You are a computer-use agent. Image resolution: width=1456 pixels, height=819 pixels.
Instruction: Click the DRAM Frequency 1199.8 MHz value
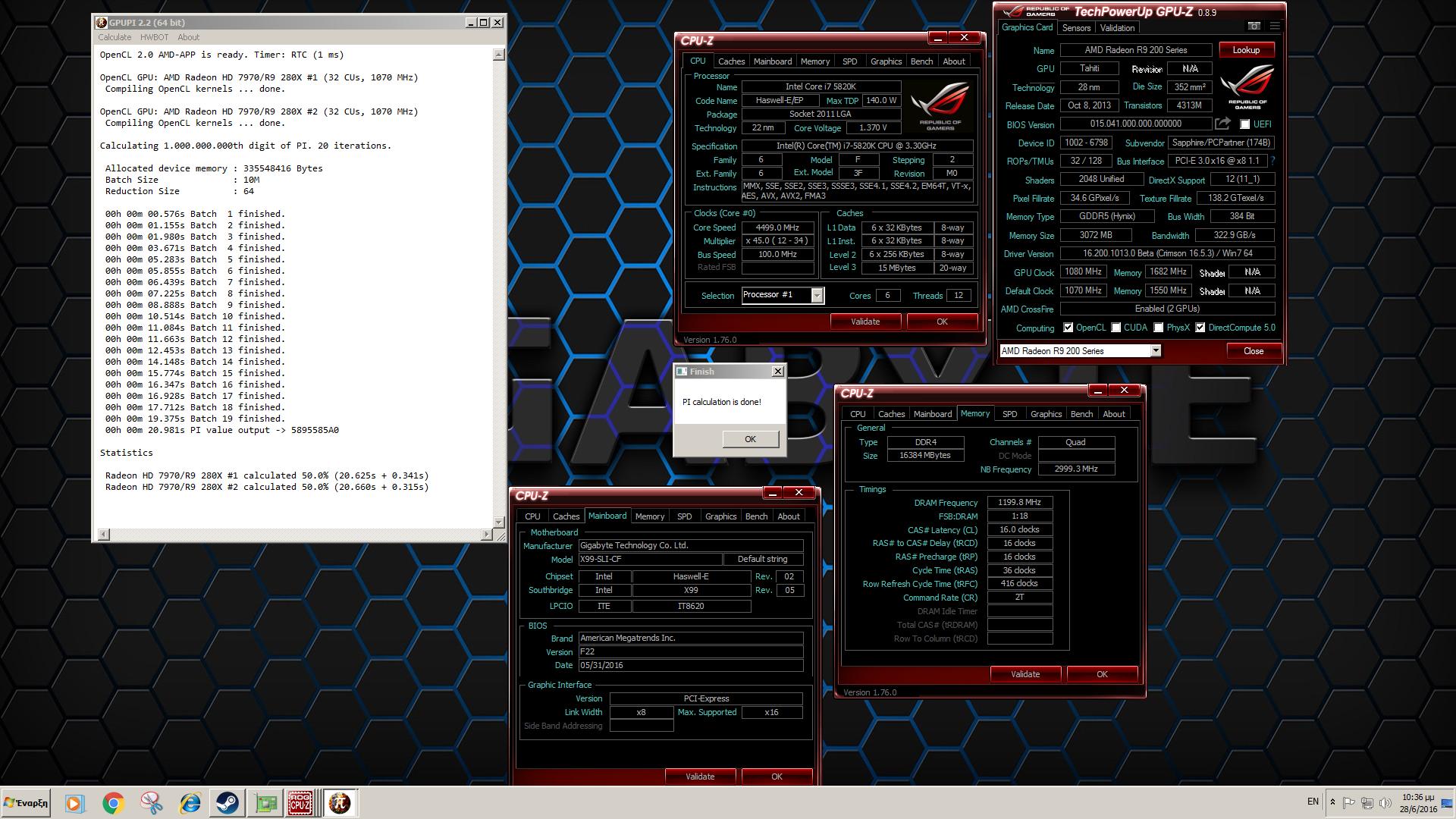tap(1019, 503)
